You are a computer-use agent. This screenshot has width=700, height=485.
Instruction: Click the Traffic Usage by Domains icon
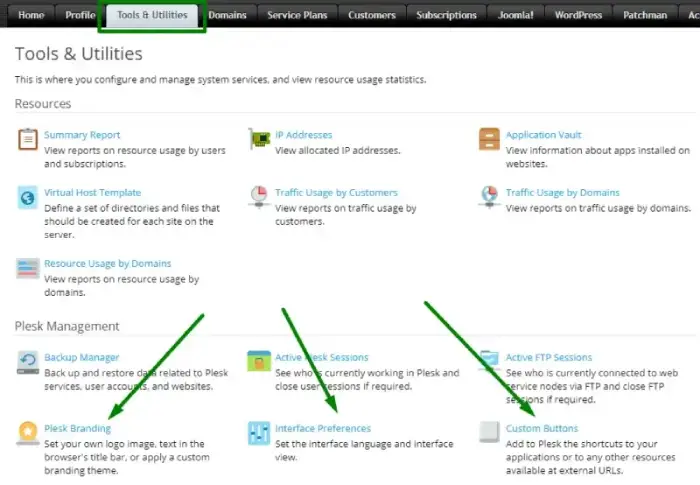490,197
